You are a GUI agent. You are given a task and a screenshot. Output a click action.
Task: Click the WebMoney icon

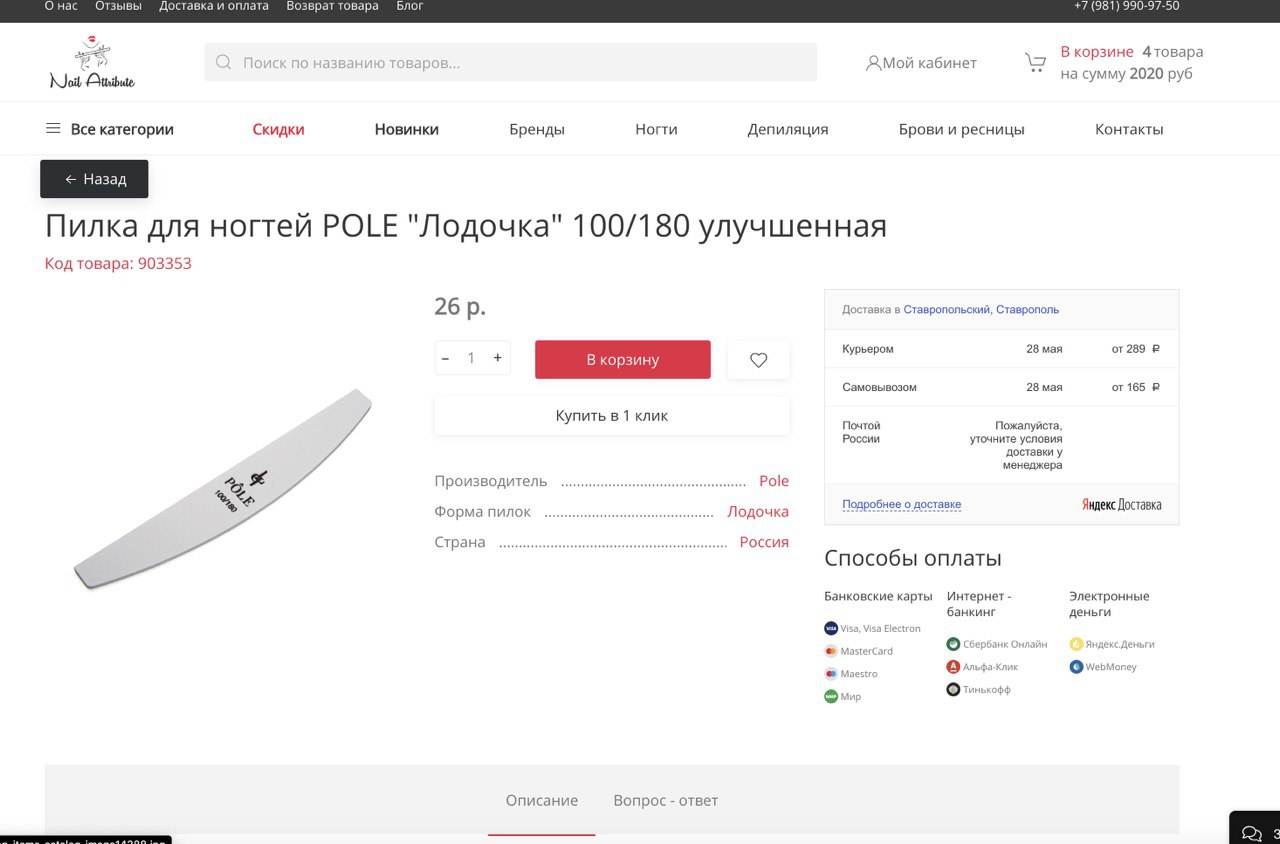(x=1076, y=667)
